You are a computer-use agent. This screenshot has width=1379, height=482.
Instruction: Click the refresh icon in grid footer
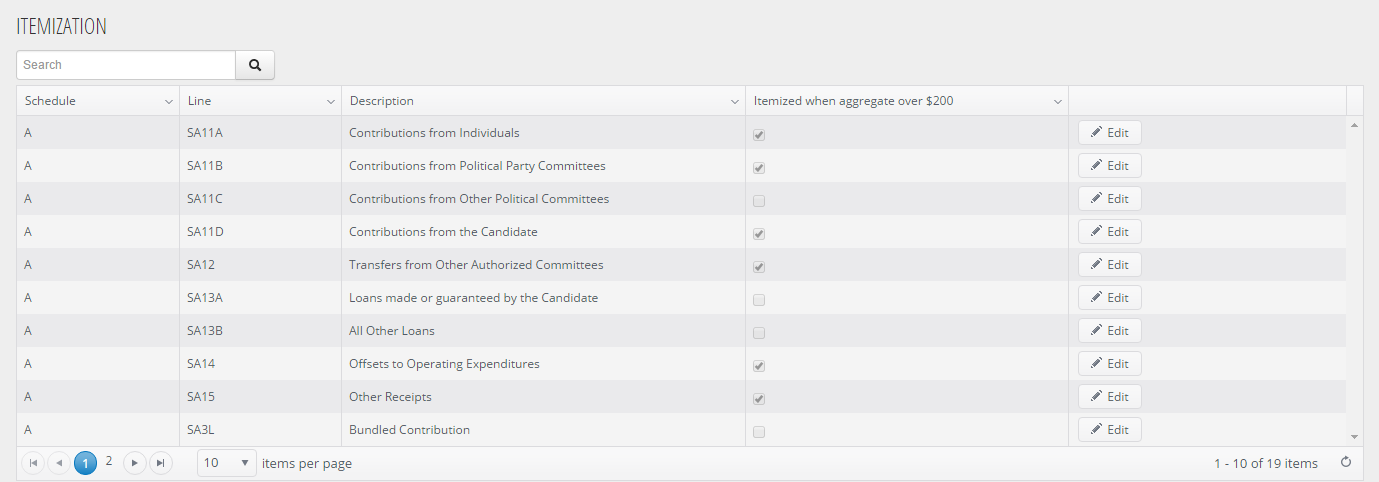(1345, 463)
